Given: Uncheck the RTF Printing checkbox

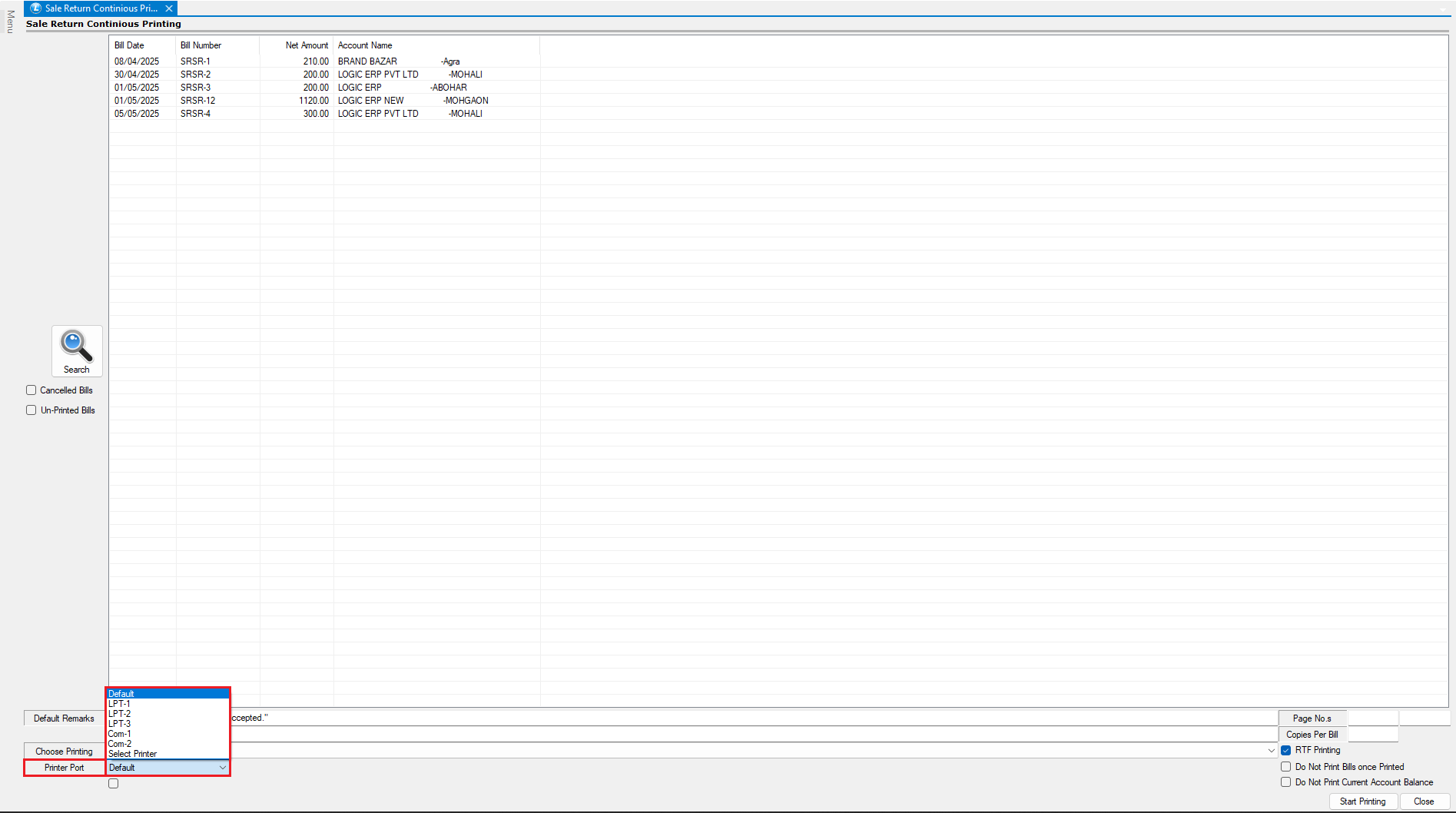Looking at the screenshot, I should 1285,750.
